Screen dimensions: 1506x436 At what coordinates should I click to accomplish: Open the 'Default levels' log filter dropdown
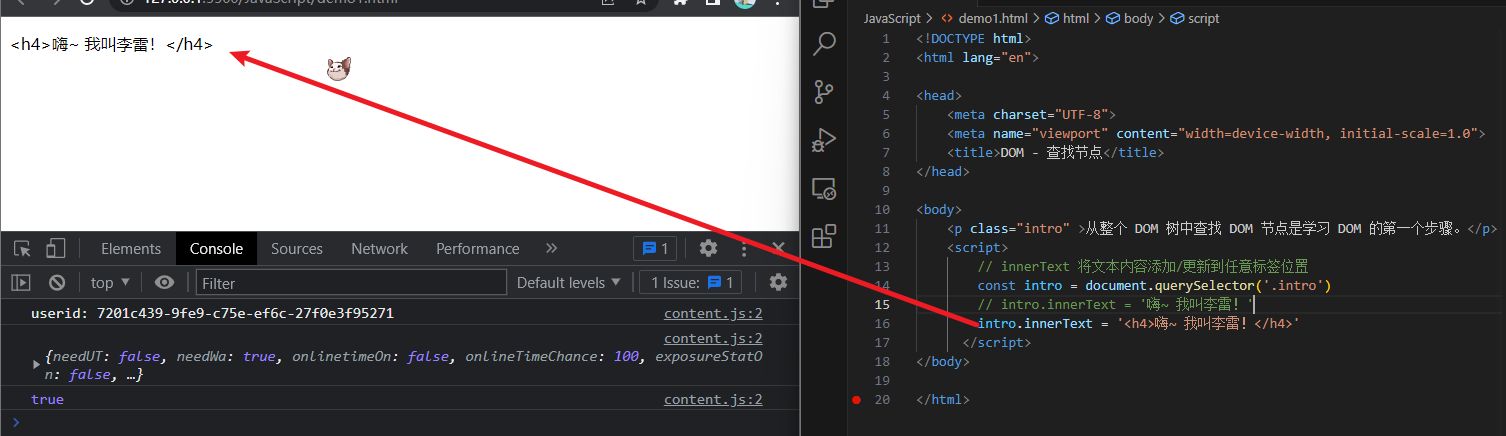coord(568,283)
